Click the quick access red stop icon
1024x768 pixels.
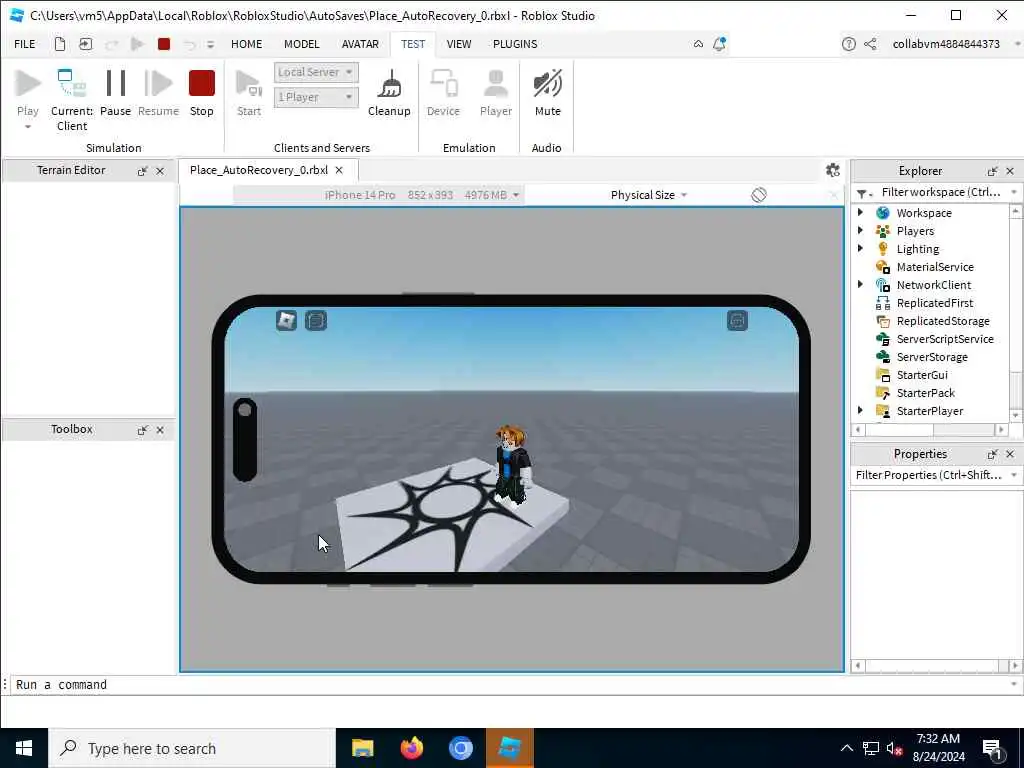pyautogui.click(x=164, y=44)
